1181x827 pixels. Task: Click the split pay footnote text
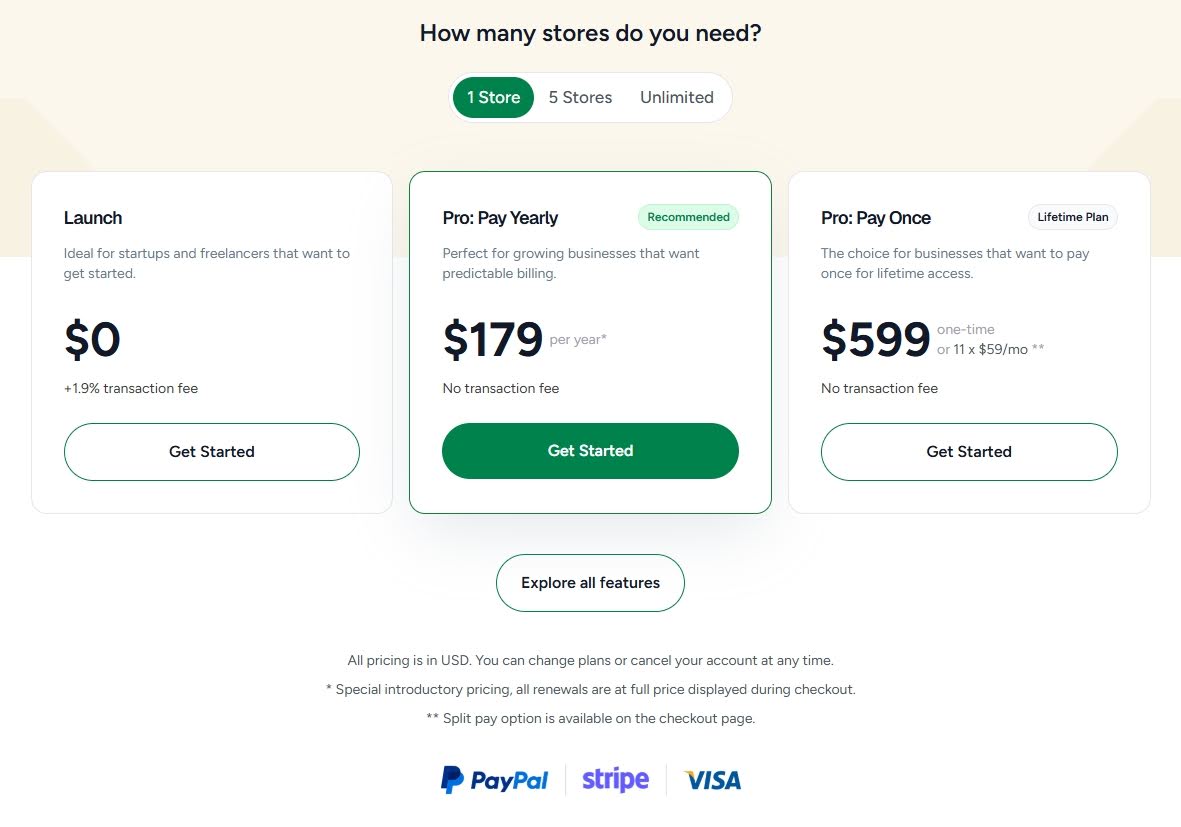tap(590, 718)
